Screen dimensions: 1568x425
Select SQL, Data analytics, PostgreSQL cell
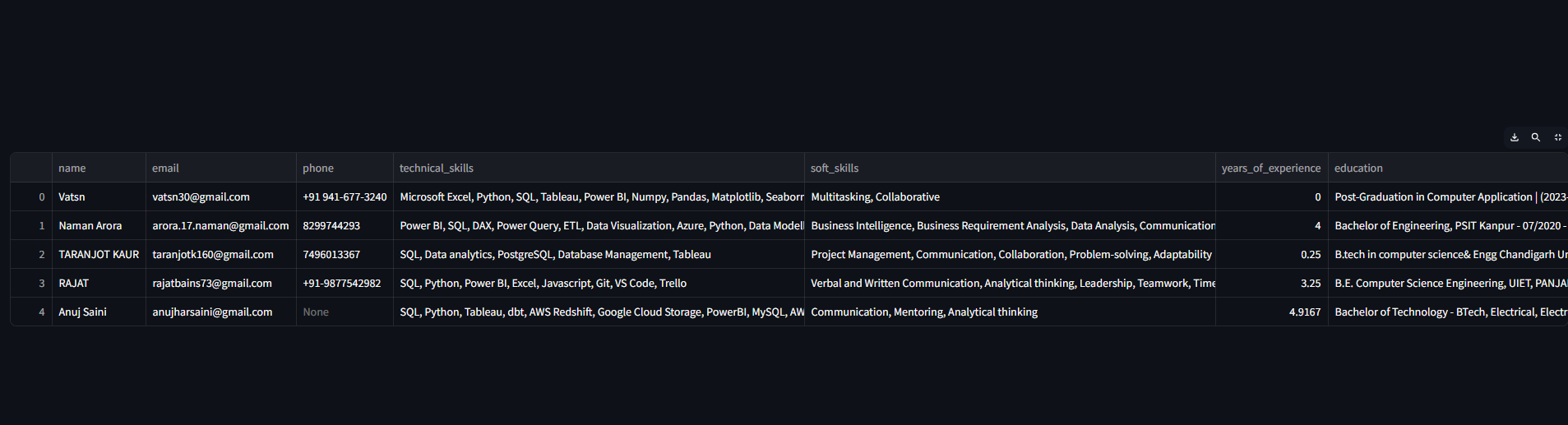coord(599,254)
